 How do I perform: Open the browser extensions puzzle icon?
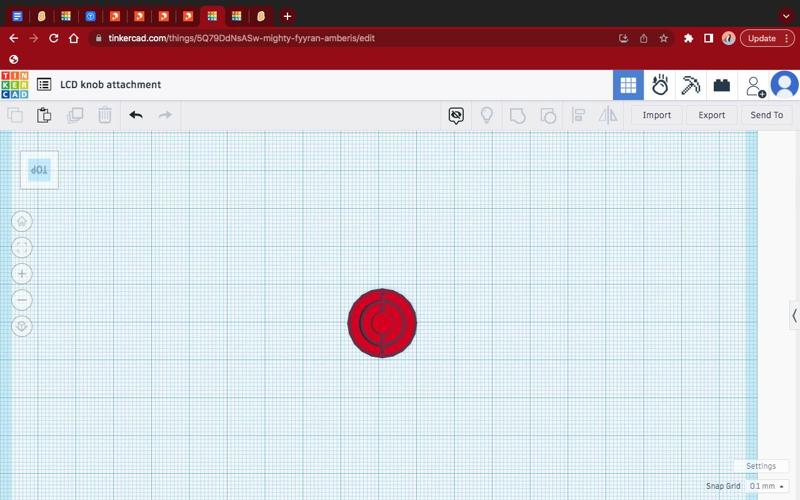click(688, 38)
